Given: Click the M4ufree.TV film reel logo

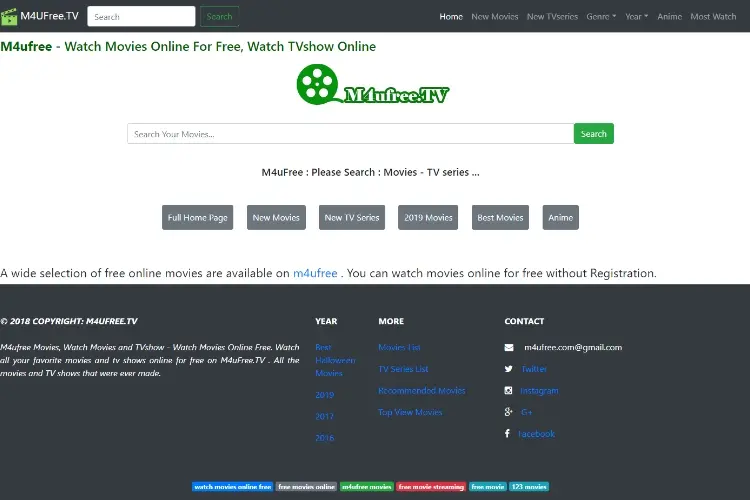Looking at the screenshot, I should pos(373,85).
